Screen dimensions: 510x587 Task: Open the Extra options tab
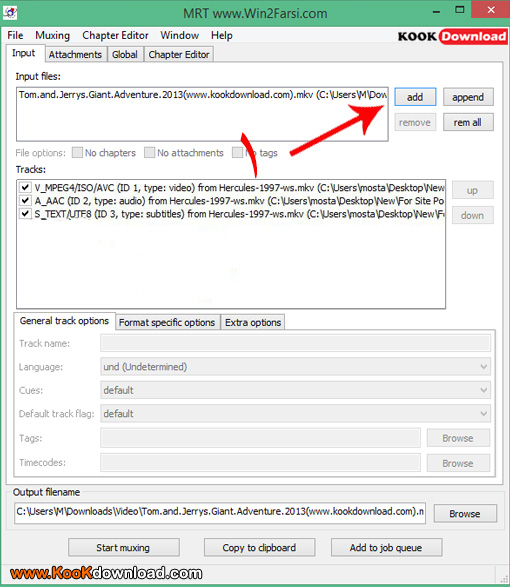(253, 322)
